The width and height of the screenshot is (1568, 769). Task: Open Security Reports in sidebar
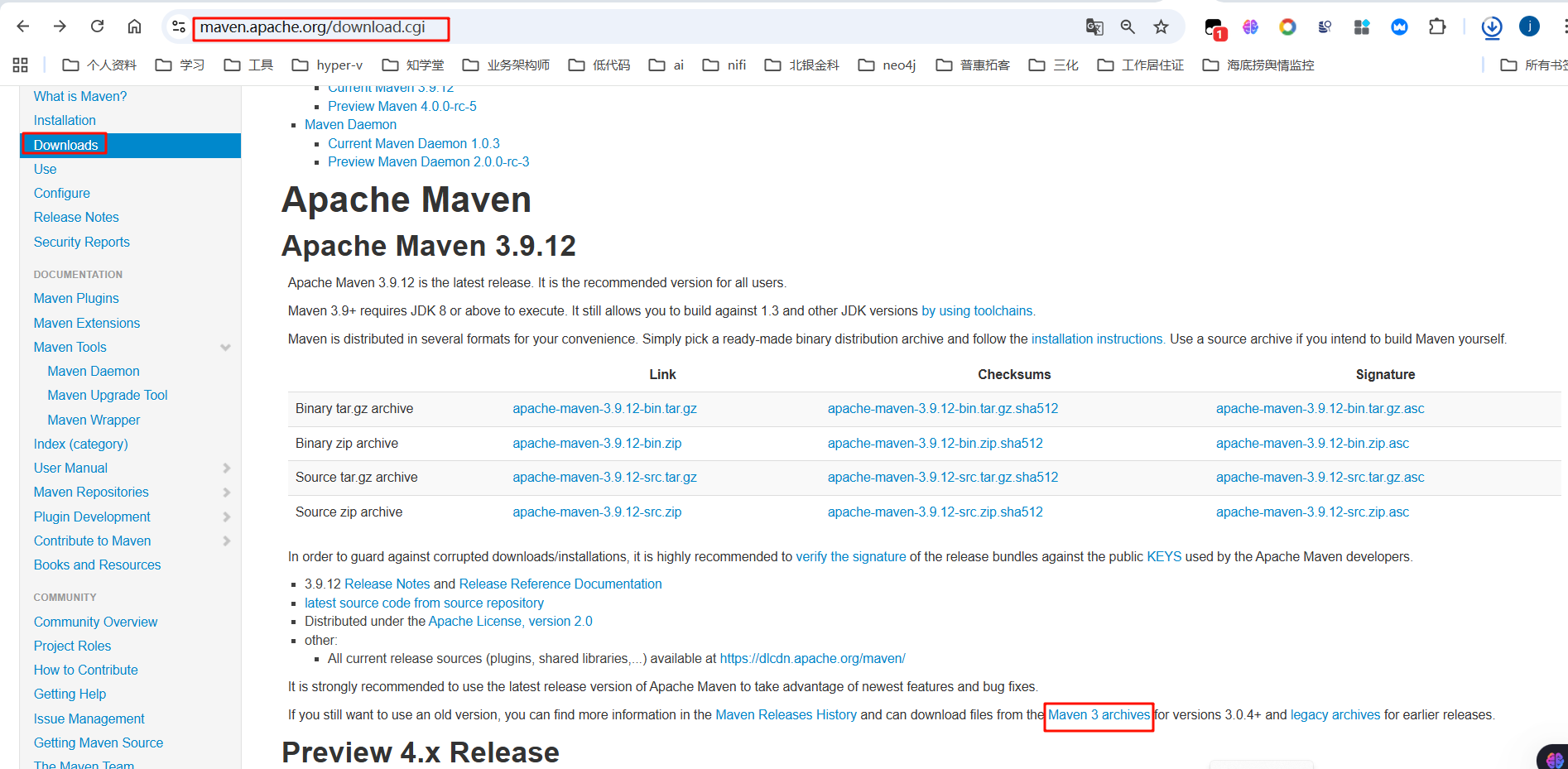pyautogui.click(x=82, y=242)
